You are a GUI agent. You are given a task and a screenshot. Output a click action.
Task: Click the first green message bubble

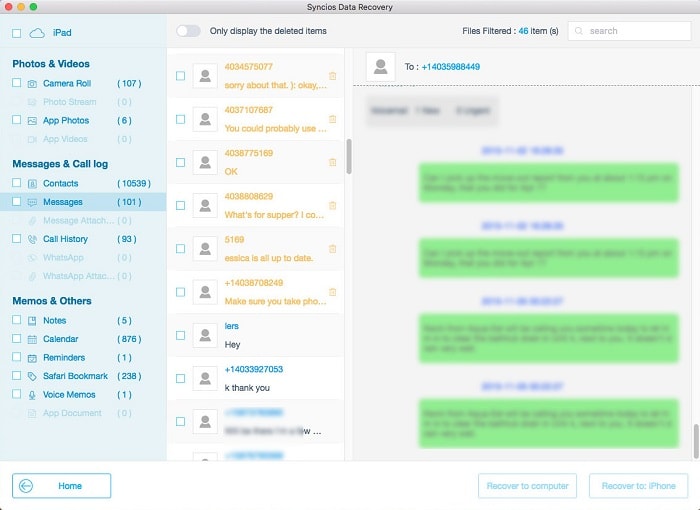[x=548, y=183]
